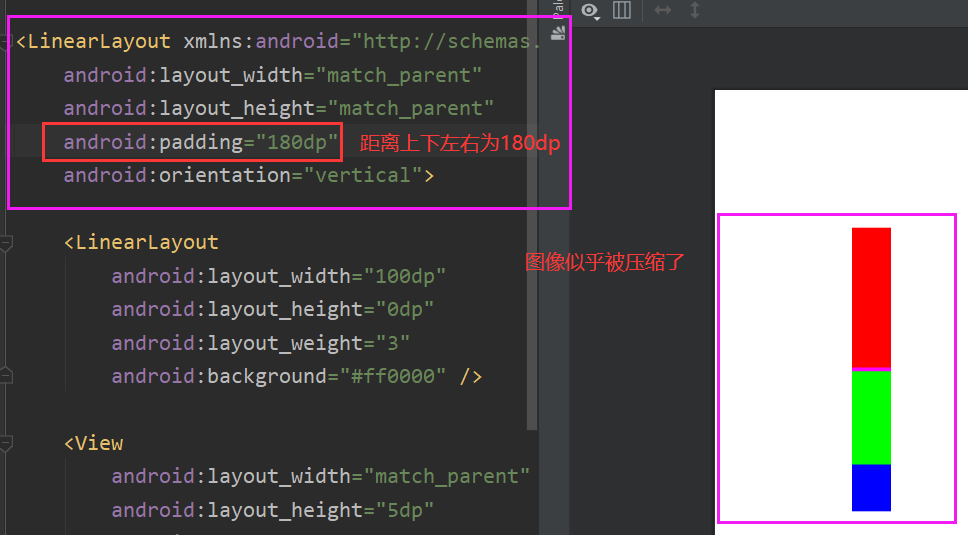Click the editor vertical scrollbar
The image size is (968, 535).
click(532, 216)
